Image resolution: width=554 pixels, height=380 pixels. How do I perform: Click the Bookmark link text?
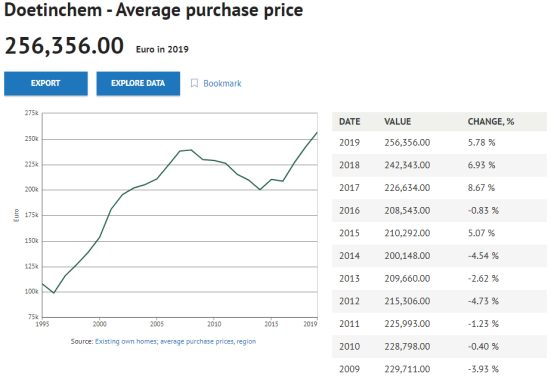point(222,83)
